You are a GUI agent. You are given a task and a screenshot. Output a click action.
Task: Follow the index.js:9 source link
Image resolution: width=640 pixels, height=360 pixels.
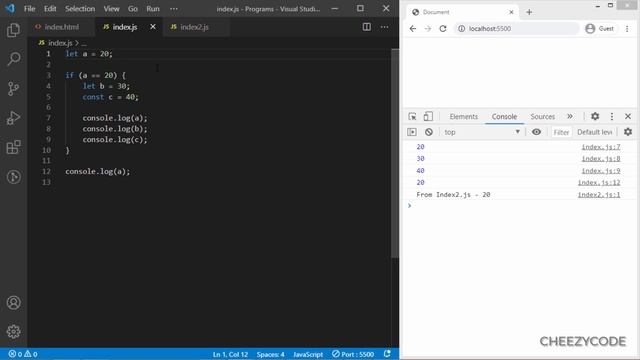coord(601,171)
